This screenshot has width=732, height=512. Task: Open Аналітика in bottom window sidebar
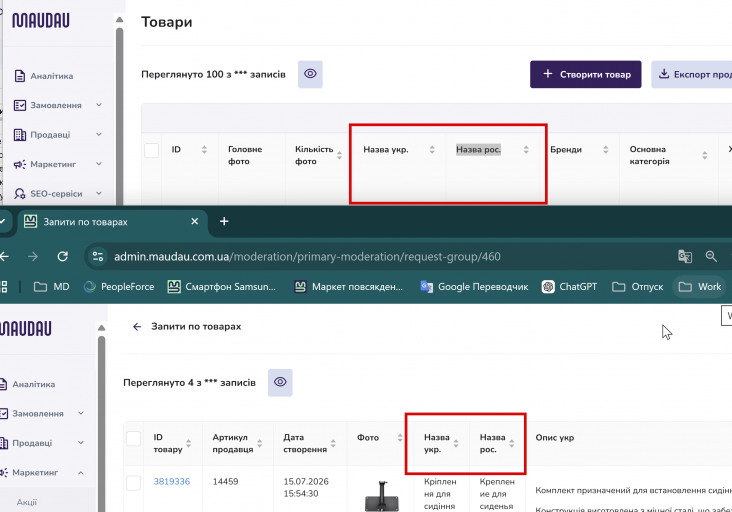click(x=28, y=384)
